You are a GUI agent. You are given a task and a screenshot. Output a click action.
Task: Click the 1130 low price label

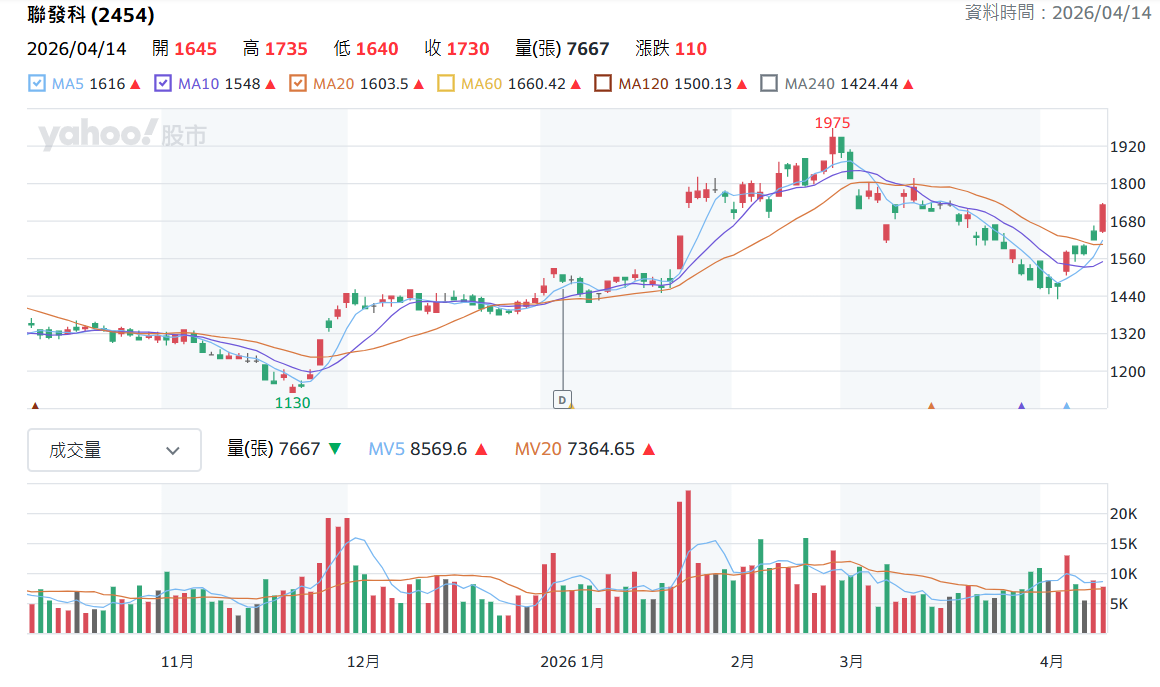[293, 403]
